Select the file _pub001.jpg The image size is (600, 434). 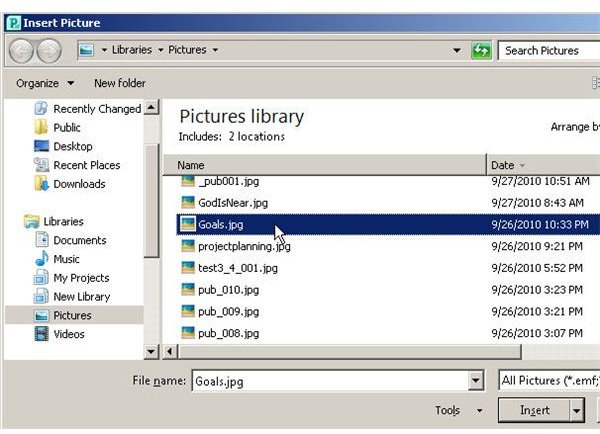point(228,181)
